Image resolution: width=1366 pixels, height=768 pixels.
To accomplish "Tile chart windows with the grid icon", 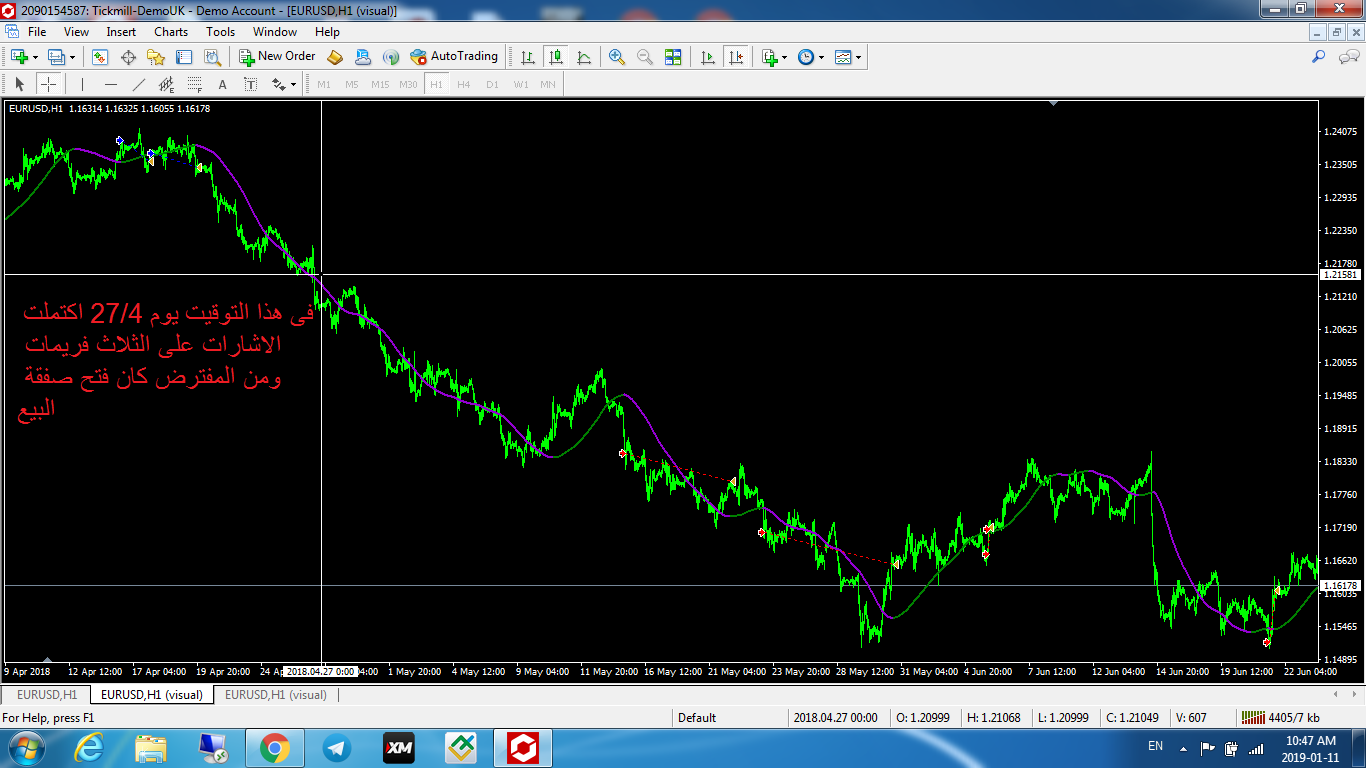I will pos(673,57).
